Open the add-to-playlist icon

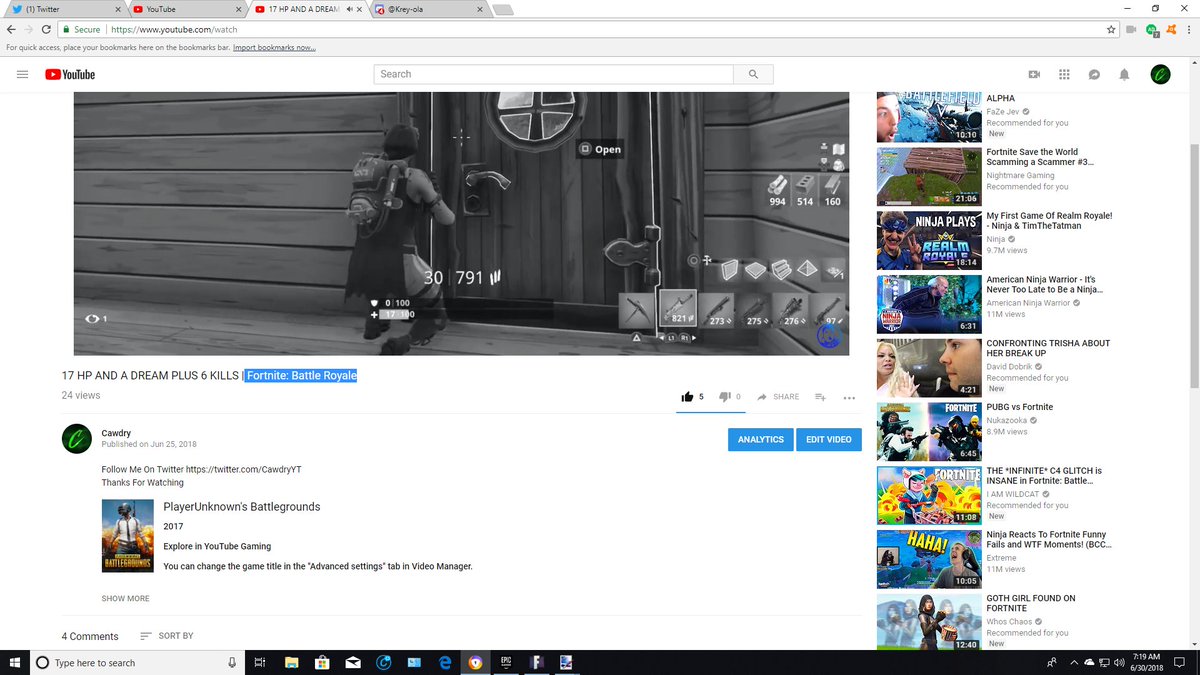(820, 397)
